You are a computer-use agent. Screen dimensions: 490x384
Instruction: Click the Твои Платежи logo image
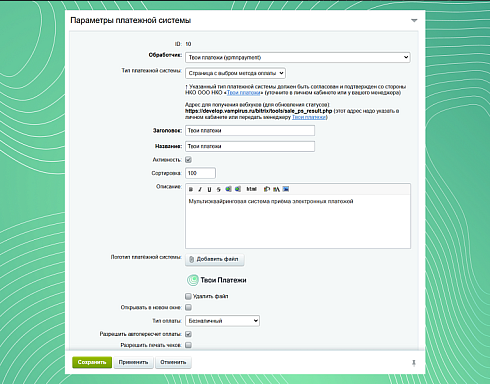pyautogui.click(x=217, y=280)
